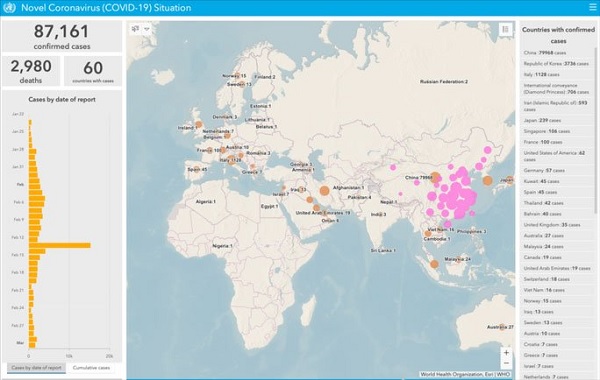The height and width of the screenshot is (380, 600).
Task: Click the map bookmarks tool icon
Action: click(x=135, y=29)
